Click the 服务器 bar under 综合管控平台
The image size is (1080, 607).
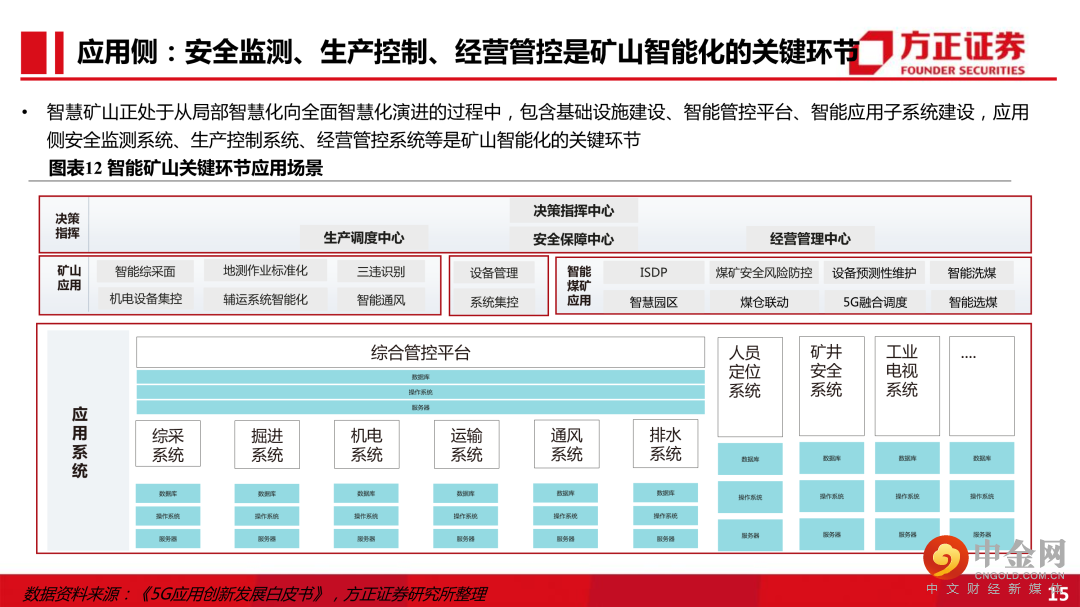(x=420, y=407)
